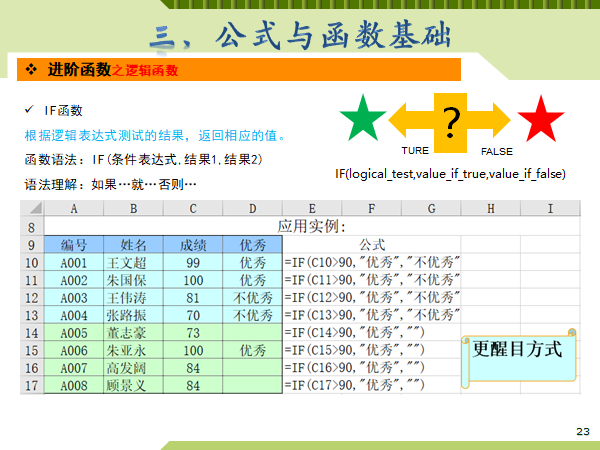
Task: Click the red star shape
Action: tap(541, 119)
